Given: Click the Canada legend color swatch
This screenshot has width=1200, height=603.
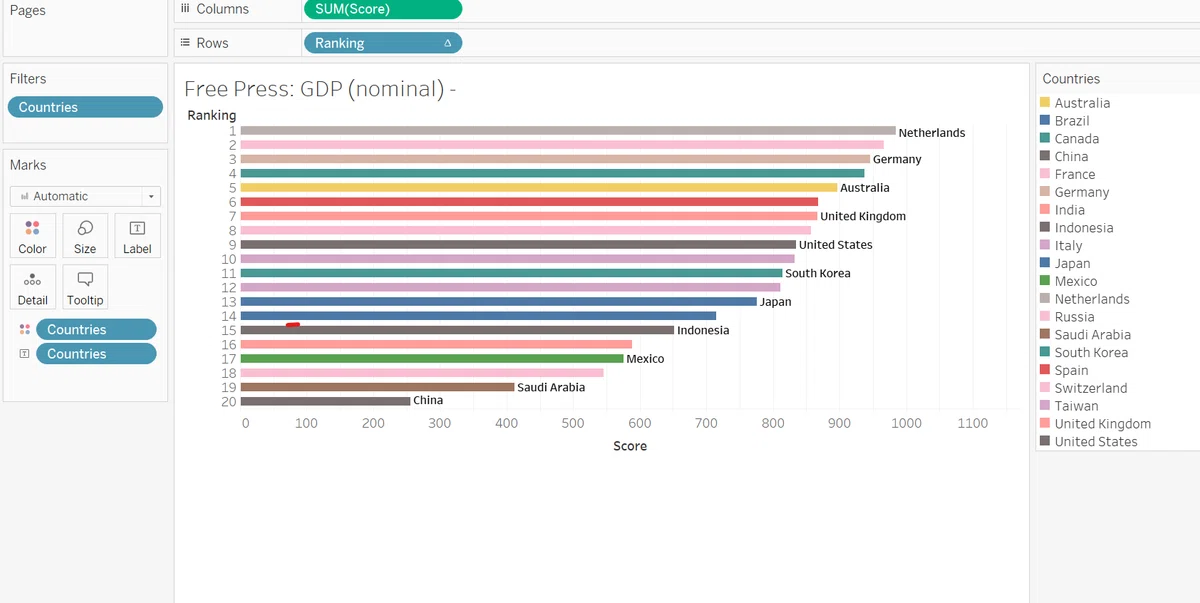Looking at the screenshot, I should (x=1045, y=138).
